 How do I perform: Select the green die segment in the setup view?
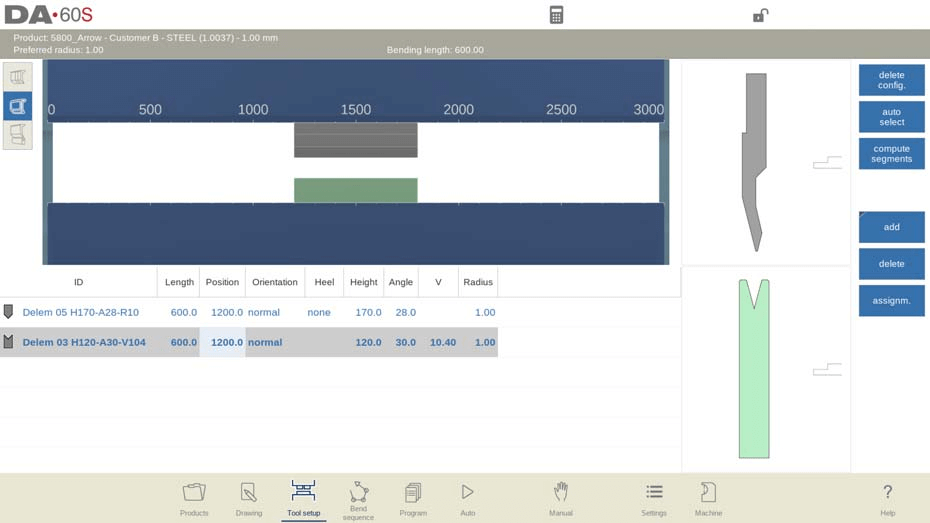355,190
